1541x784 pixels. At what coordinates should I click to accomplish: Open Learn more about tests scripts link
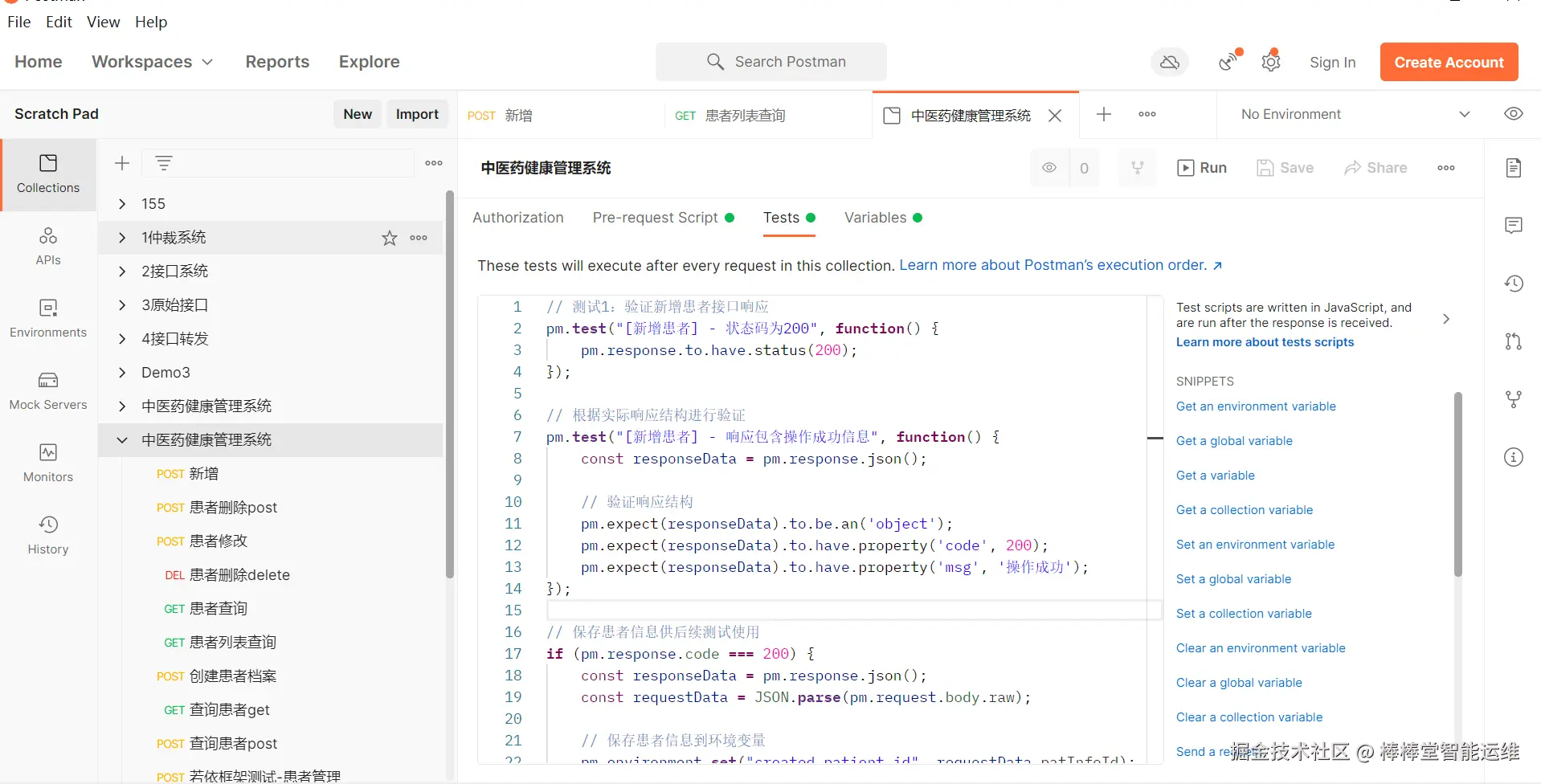pyautogui.click(x=1265, y=342)
